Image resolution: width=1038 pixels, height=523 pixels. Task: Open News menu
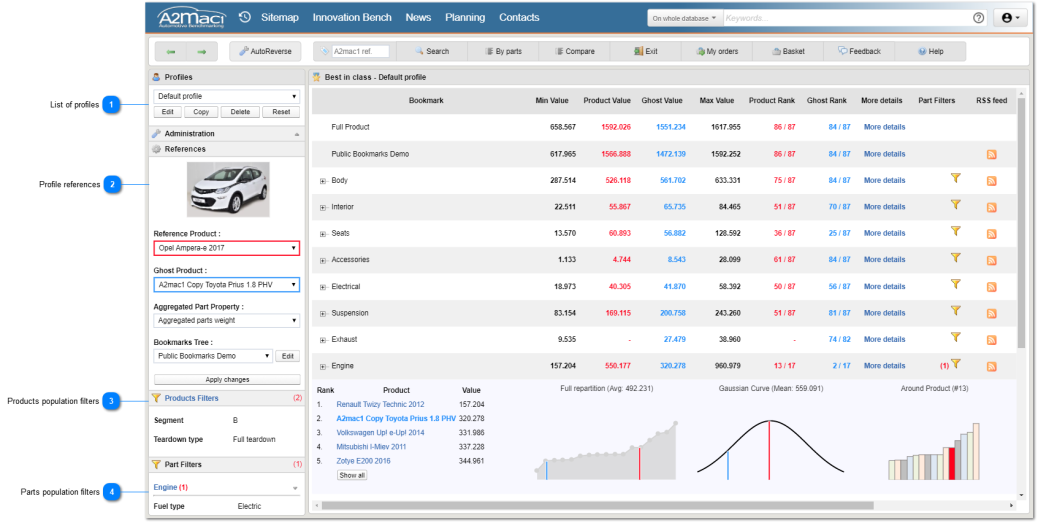click(x=418, y=17)
